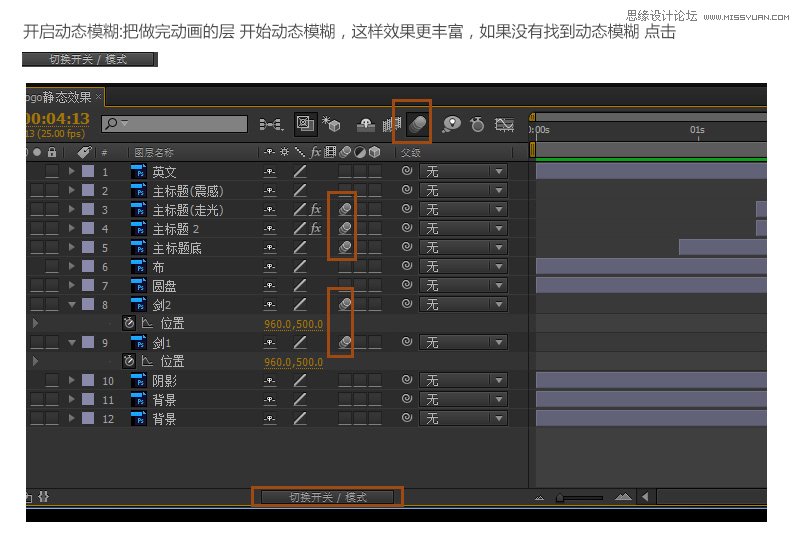This screenshot has width=800, height=536.
Task: Click the zoom in mountain icon
Action: (623, 497)
